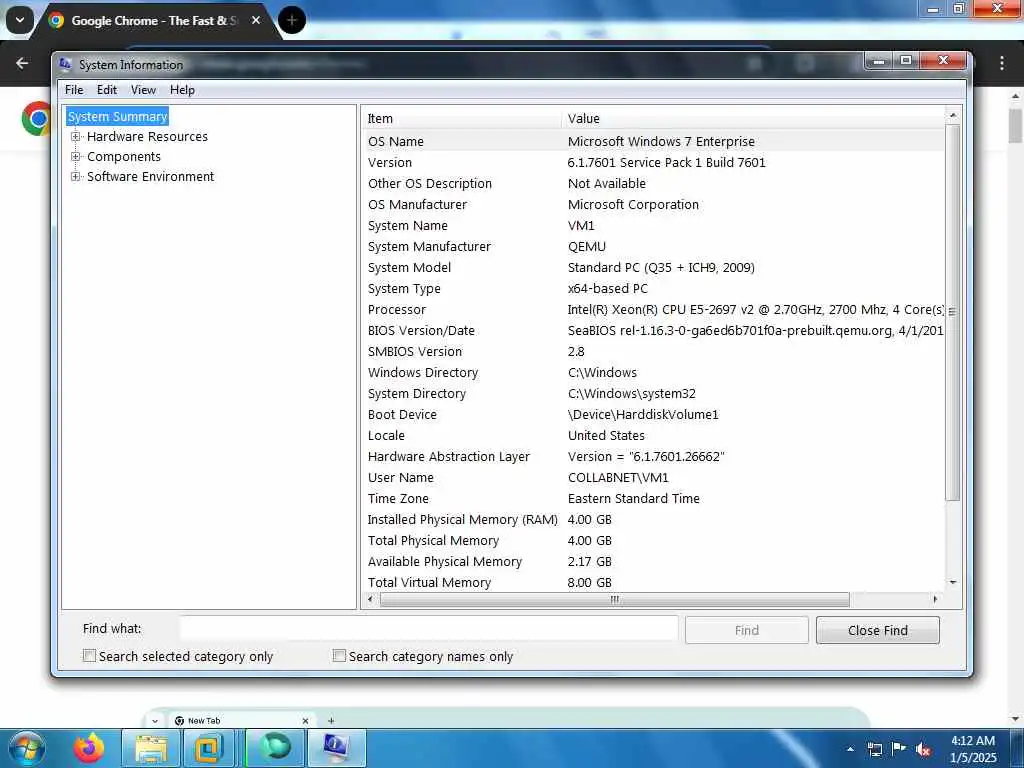Select Available Physical Memory row
The width and height of the screenshot is (1024, 768).
click(x=653, y=562)
